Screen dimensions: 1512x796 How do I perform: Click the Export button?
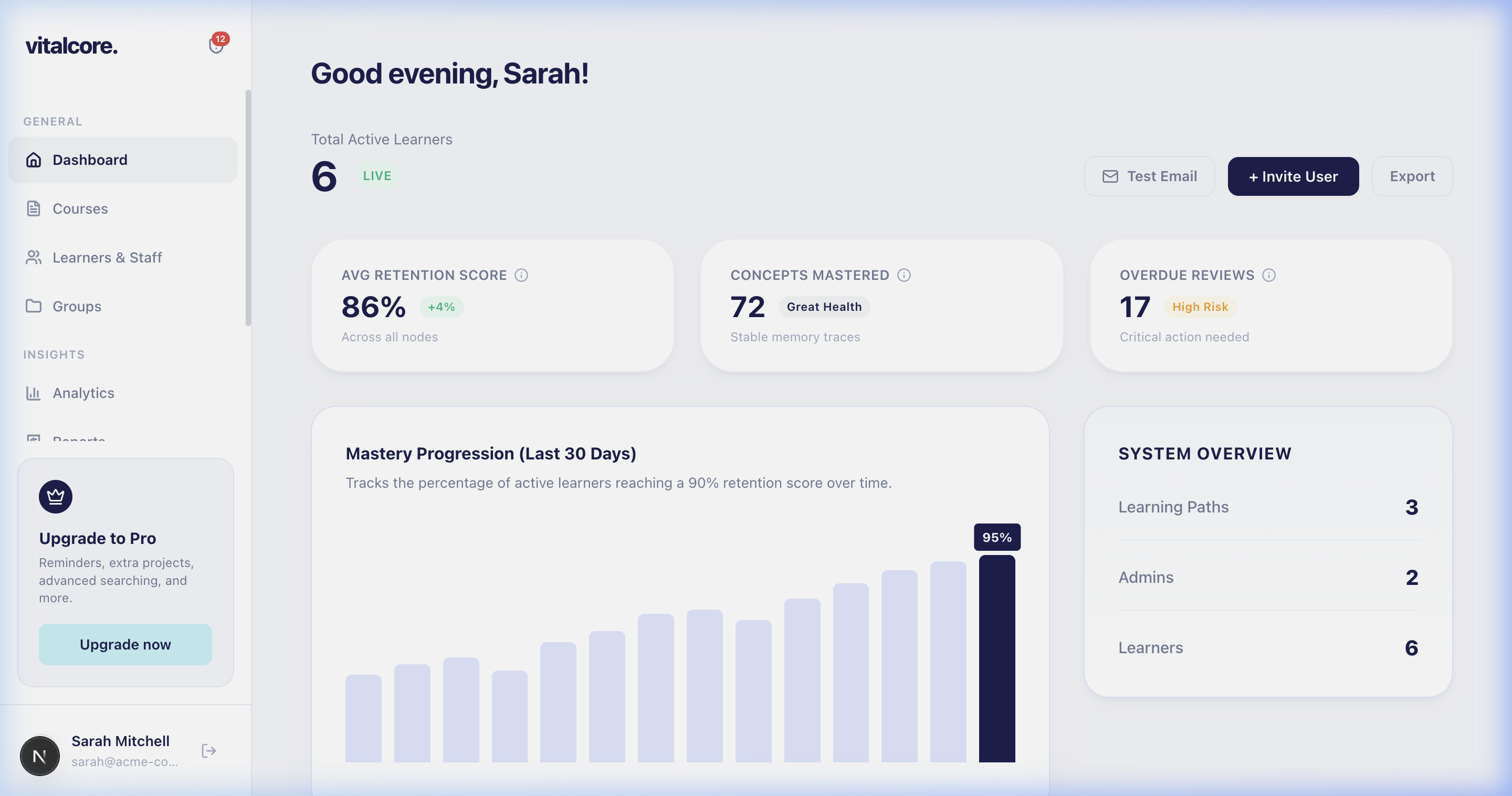pyautogui.click(x=1412, y=176)
